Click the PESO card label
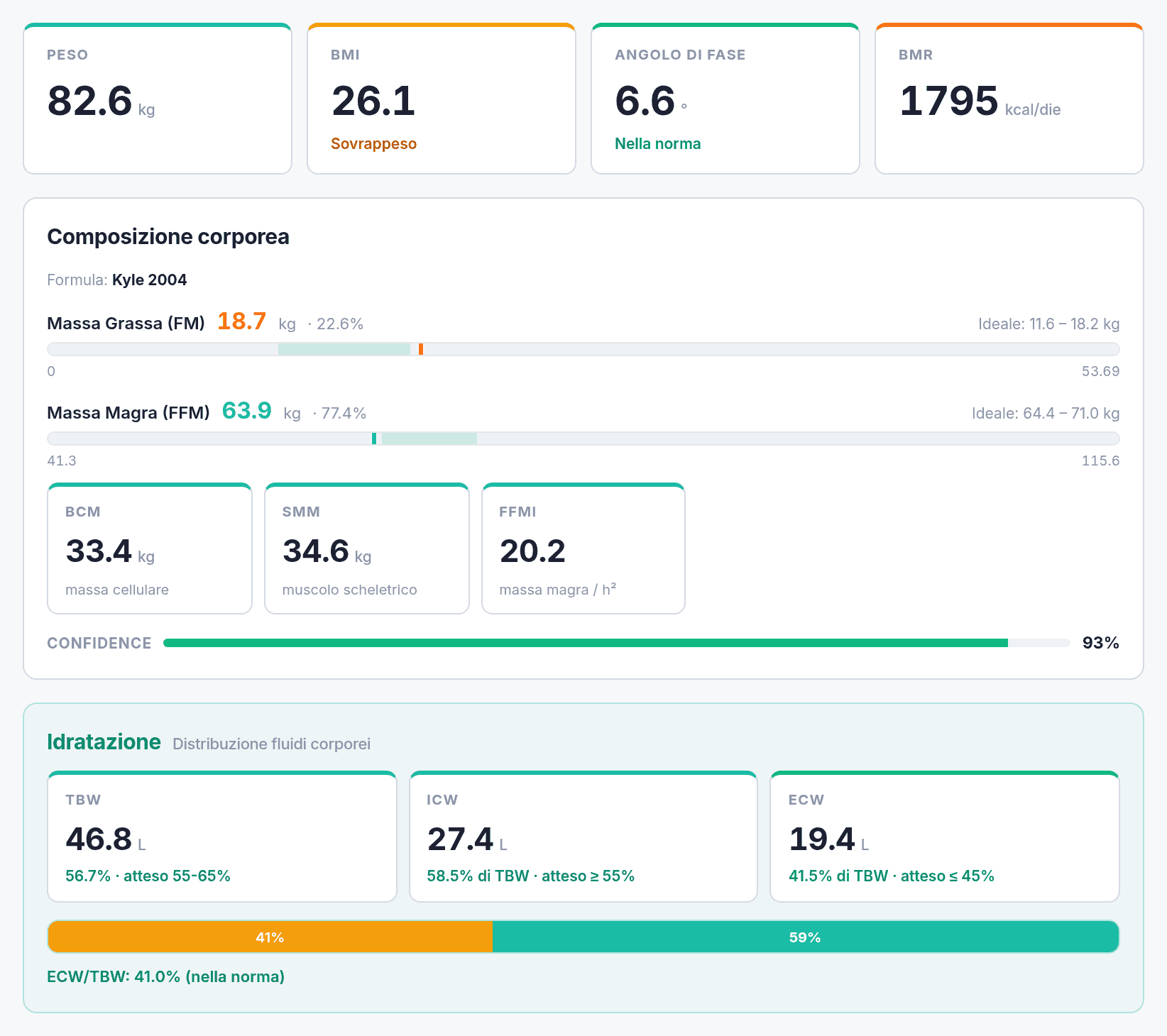The width and height of the screenshot is (1167, 1036). pyautogui.click(x=67, y=55)
